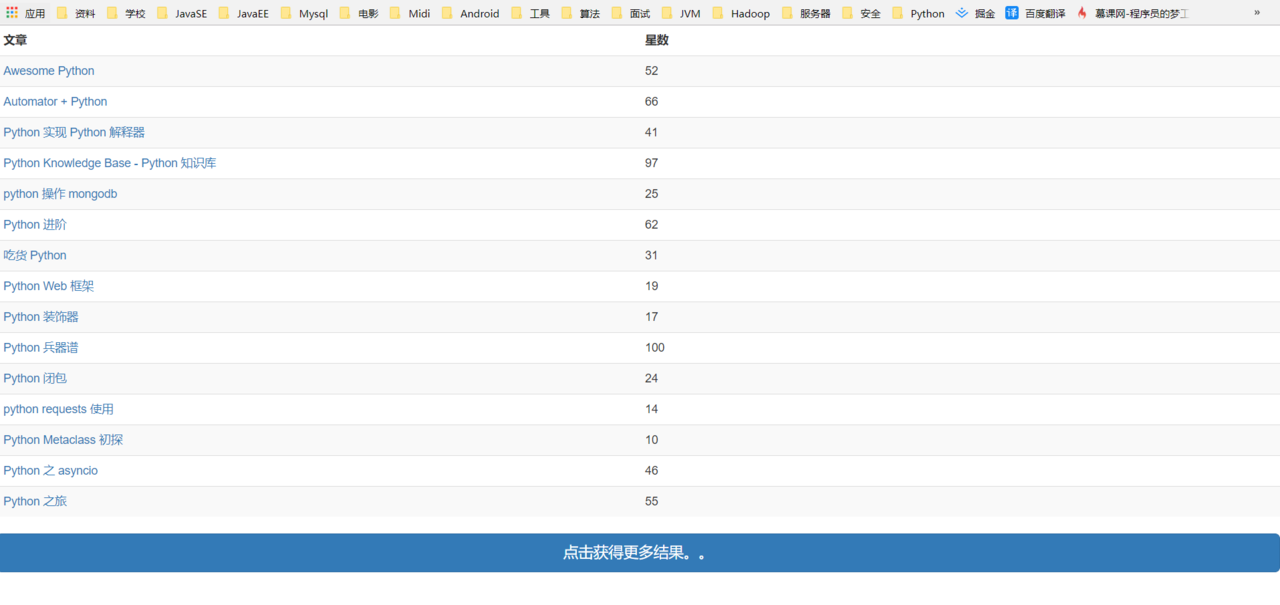Select star count 52 for Awesome Python
The height and width of the screenshot is (605, 1280).
tap(652, 71)
